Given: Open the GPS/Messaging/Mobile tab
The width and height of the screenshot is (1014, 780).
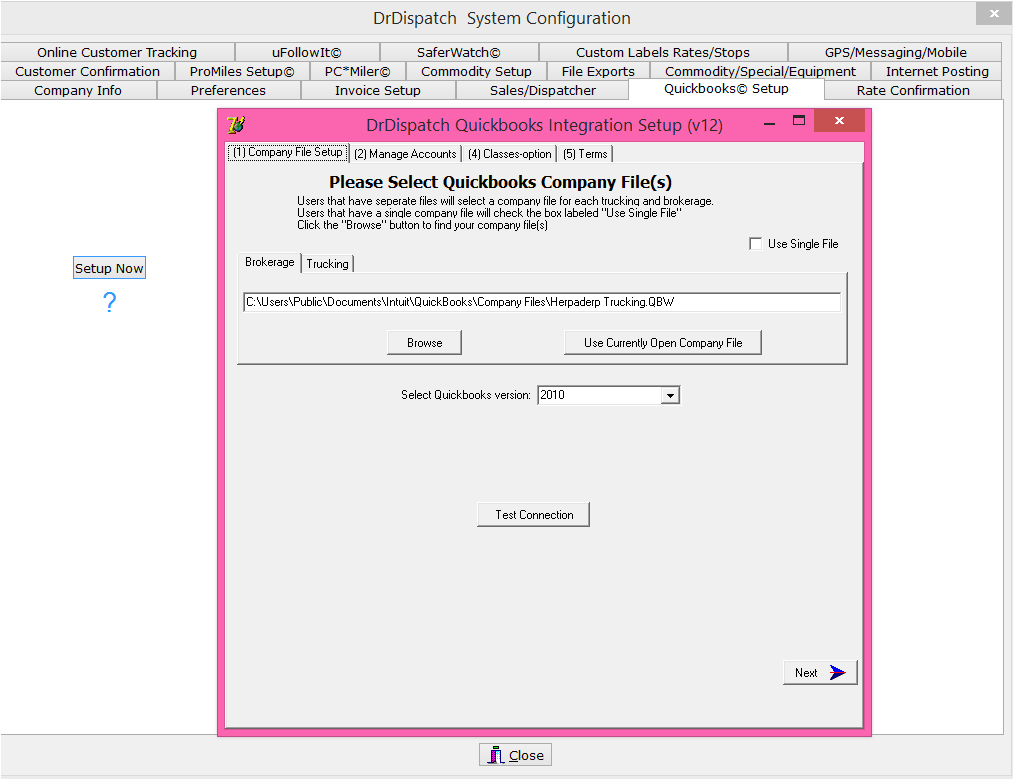Looking at the screenshot, I should pos(895,52).
